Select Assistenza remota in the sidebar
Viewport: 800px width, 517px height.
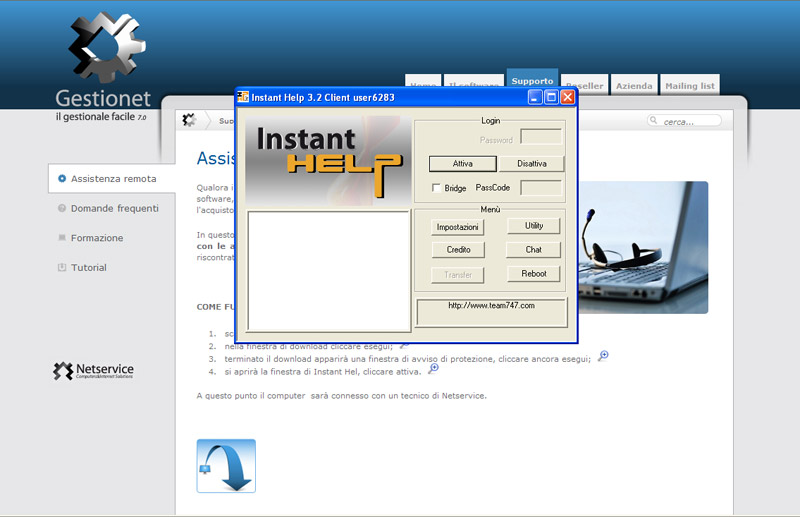(x=112, y=179)
